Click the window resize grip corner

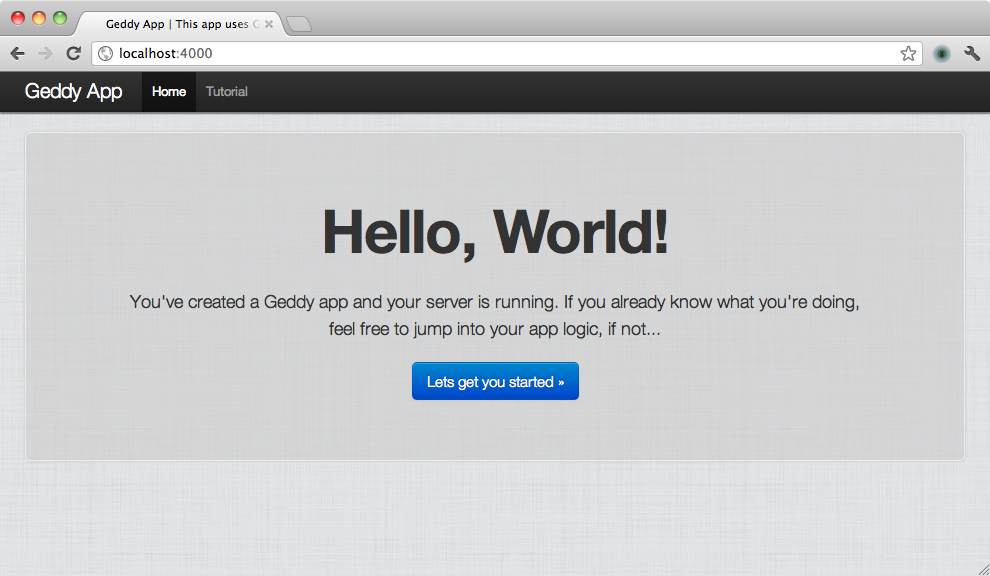(983, 569)
